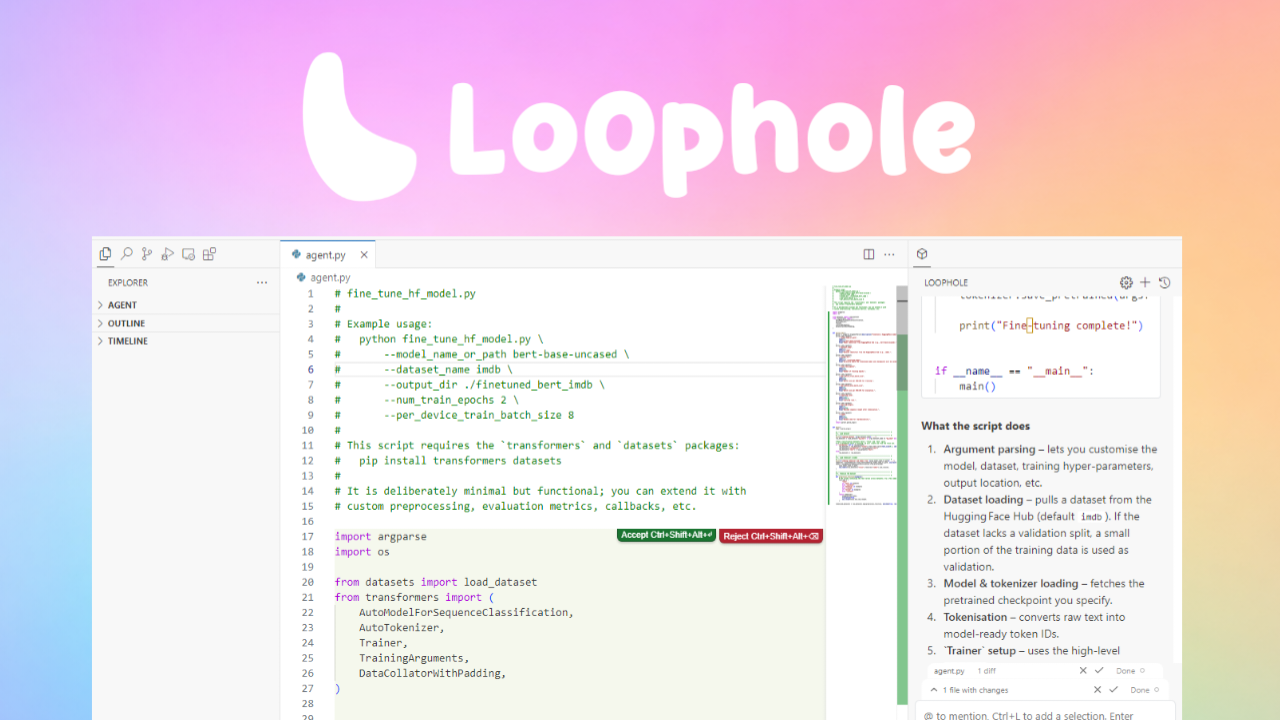
Task: Click the 'import argparse' code line
Action: [380, 536]
